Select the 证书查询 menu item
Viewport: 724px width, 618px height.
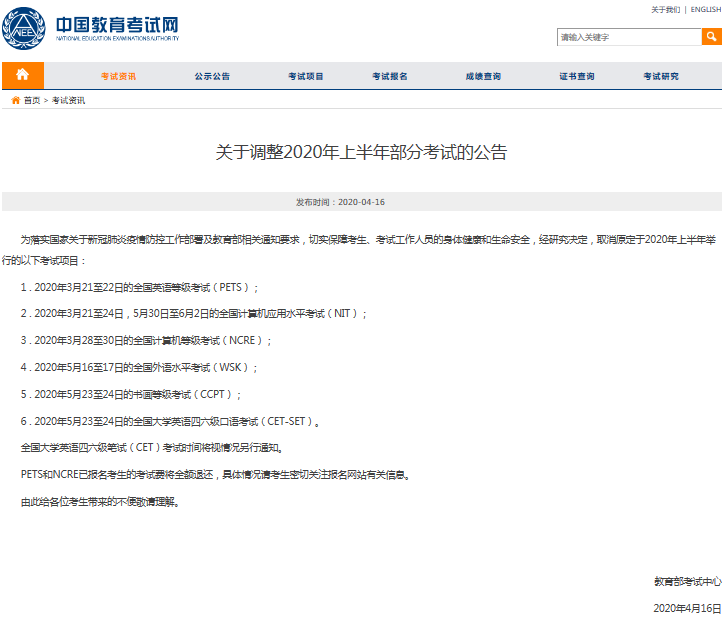coord(576,76)
